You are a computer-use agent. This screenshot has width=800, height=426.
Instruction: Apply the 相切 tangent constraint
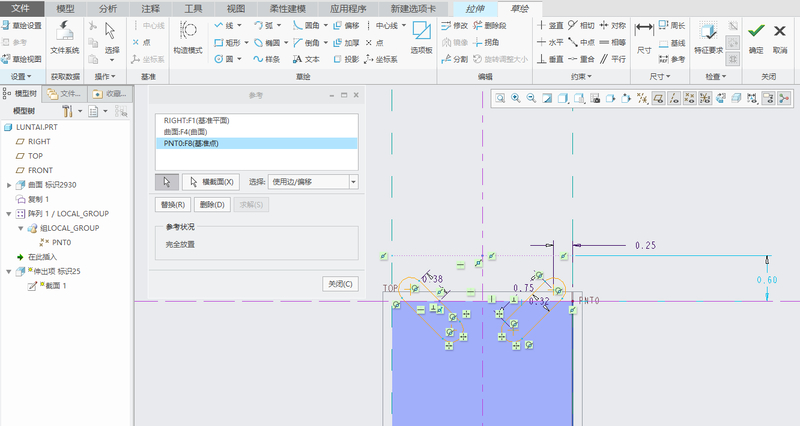point(581,26)
